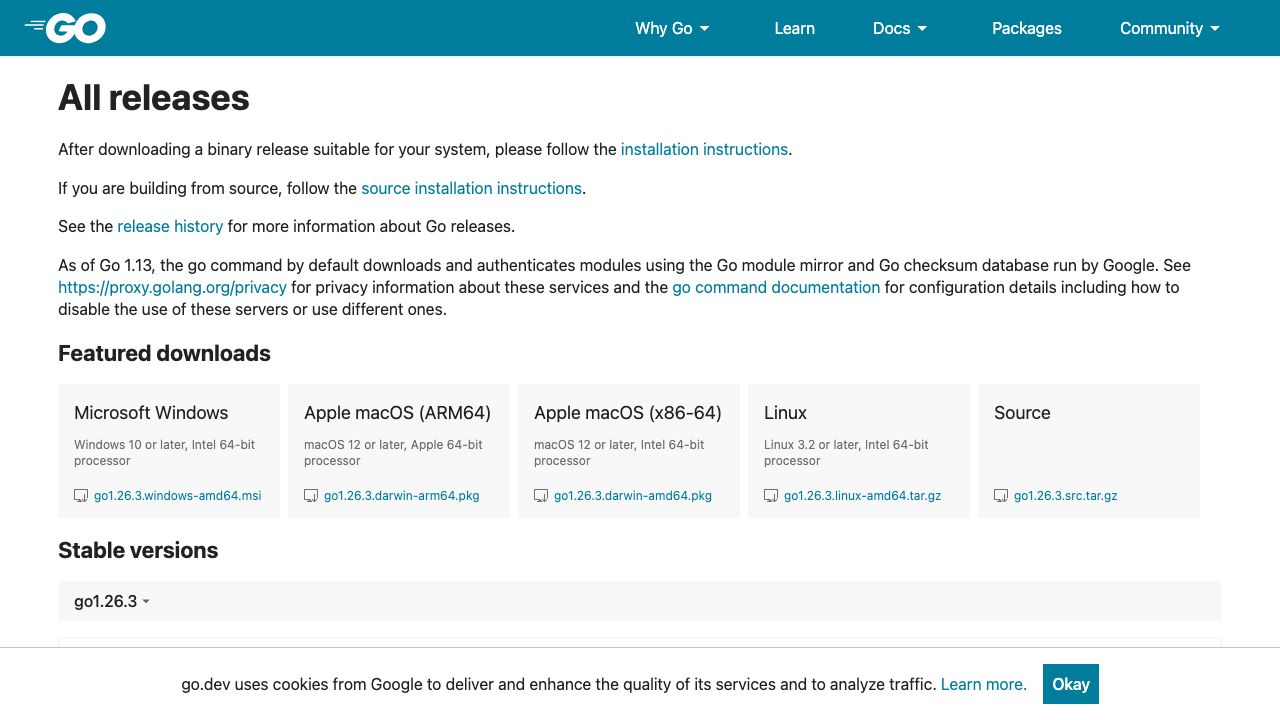The image size is (1280, 720).
Task: Open the Why Go dropdown menu
Action: point(672,28)
